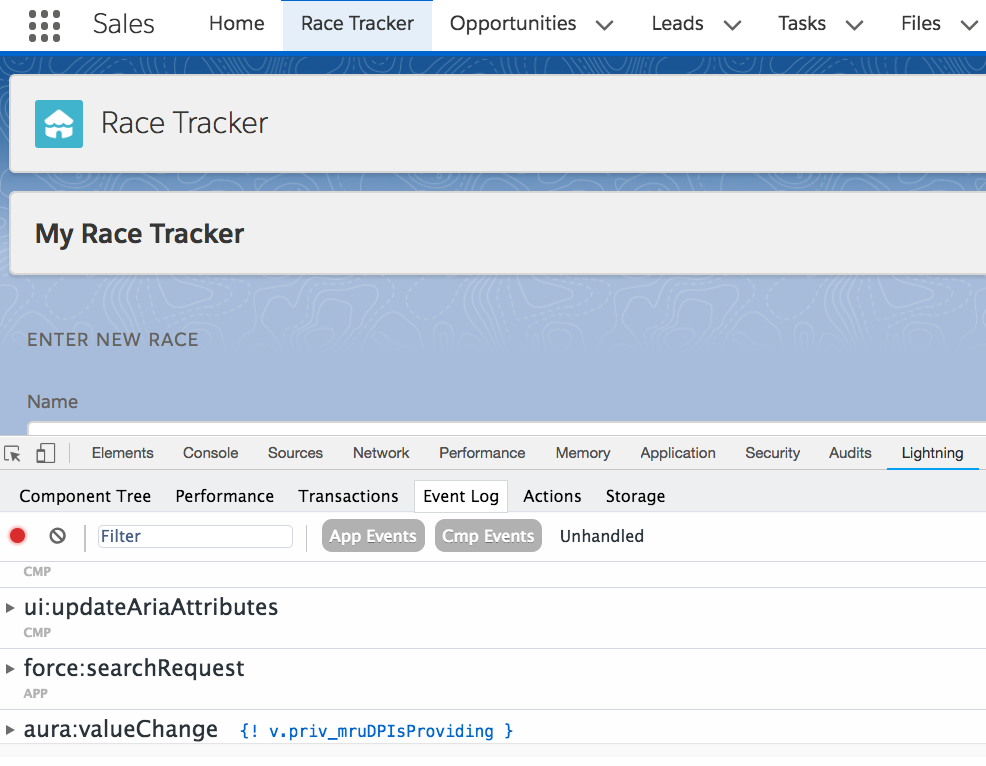Expand the ui:updateAriaAttributes event entry
The image size is (986, 766).
click(x=11, y=608)
